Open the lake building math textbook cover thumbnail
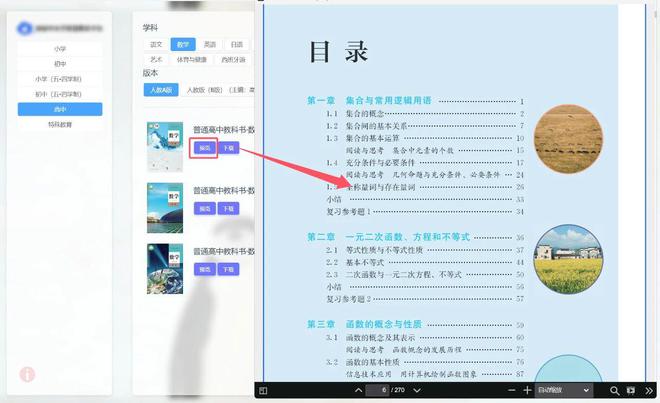 (x=165, y=208)
